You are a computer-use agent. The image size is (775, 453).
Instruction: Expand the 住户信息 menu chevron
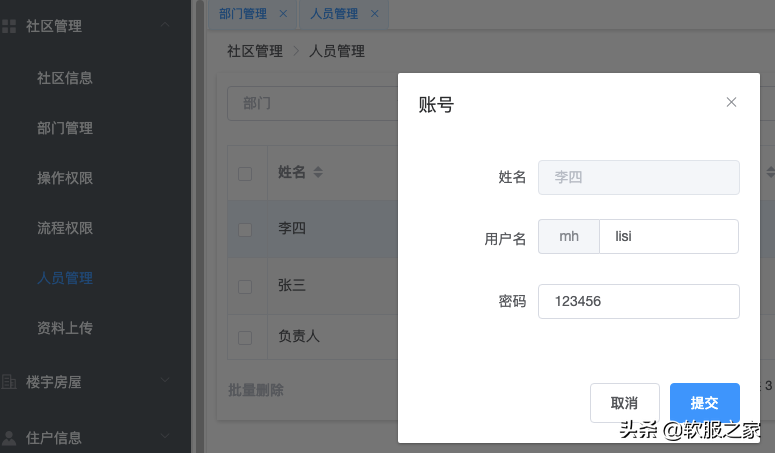click(x=165, y=436)
